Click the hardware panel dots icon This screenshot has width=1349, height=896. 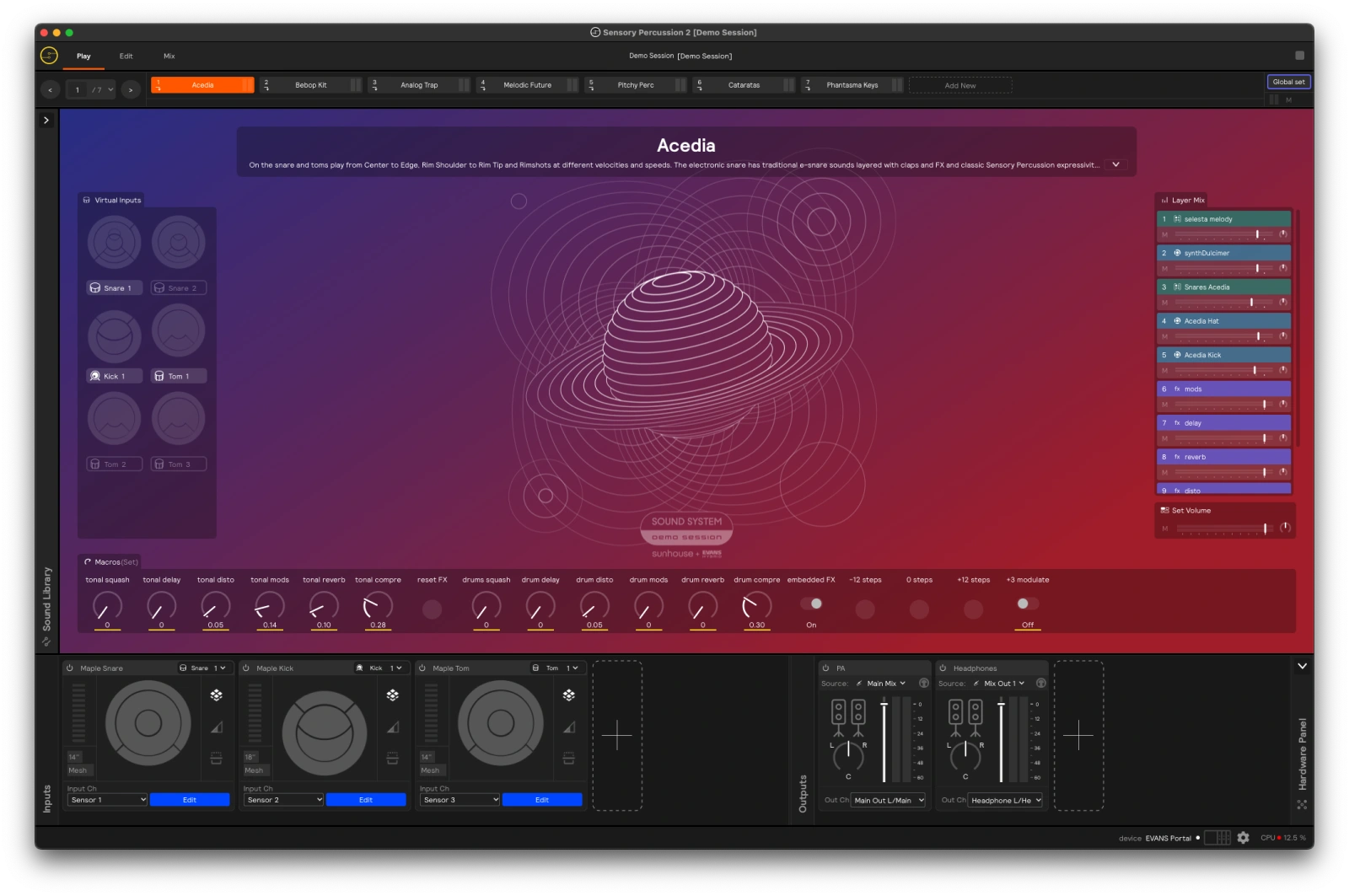[1302, 805]
